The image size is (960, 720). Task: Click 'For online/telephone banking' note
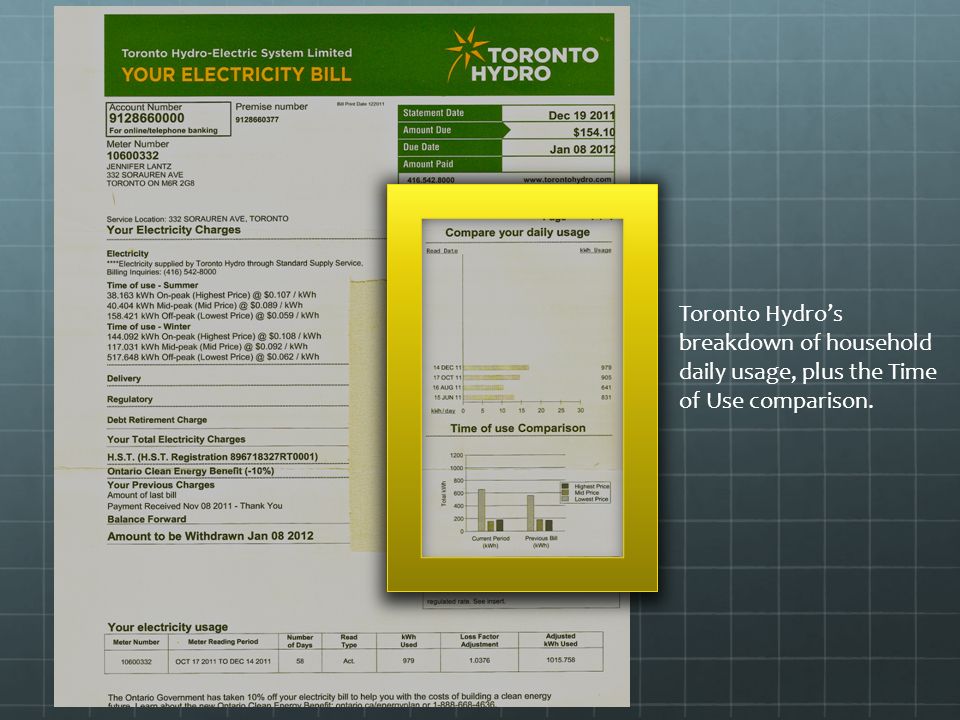[163, 130]
